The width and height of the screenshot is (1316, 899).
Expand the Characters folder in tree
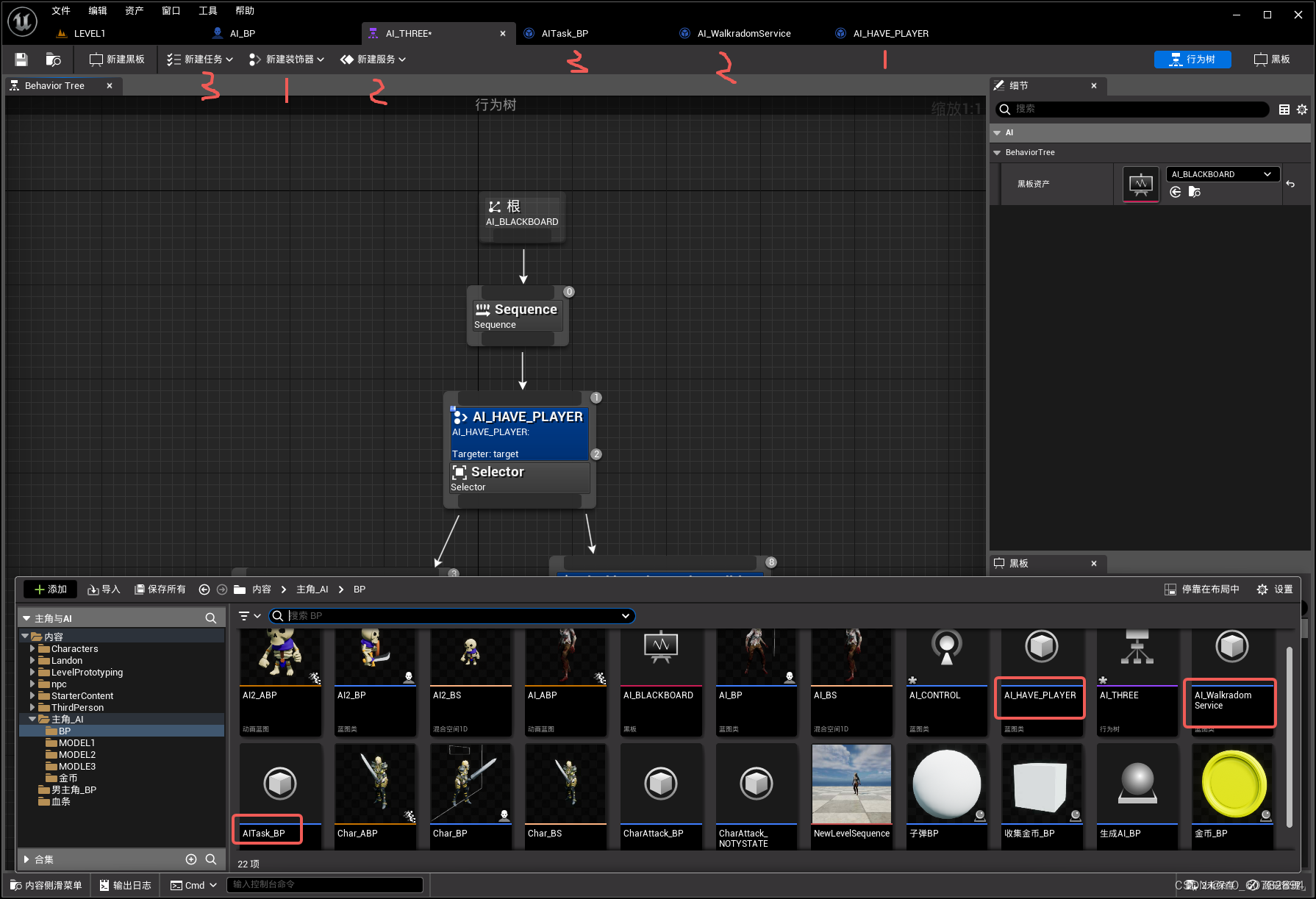[32, 649]
